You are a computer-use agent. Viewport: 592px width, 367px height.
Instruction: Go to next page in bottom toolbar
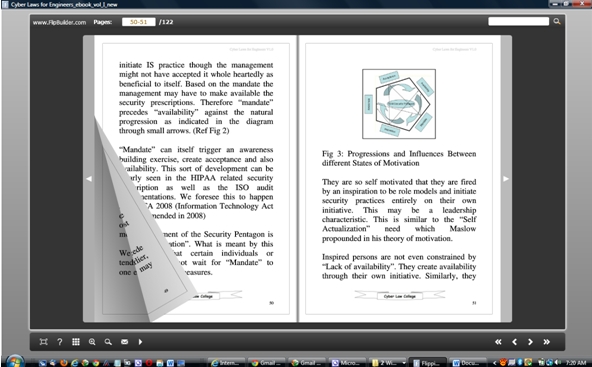[x=530, y=342]
